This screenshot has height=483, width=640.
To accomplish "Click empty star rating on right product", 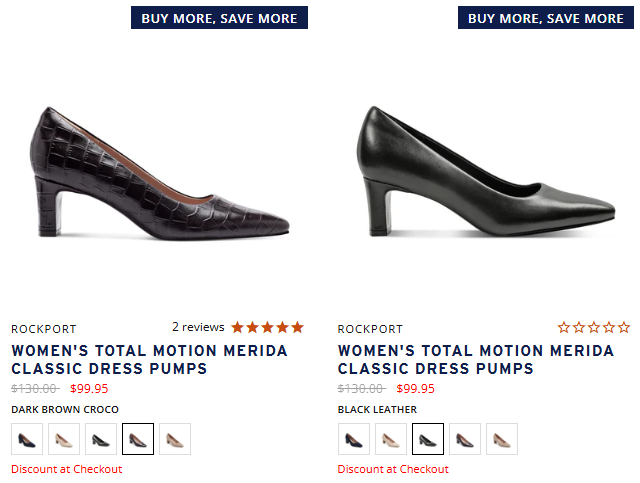I will click(x=594, y=327).
